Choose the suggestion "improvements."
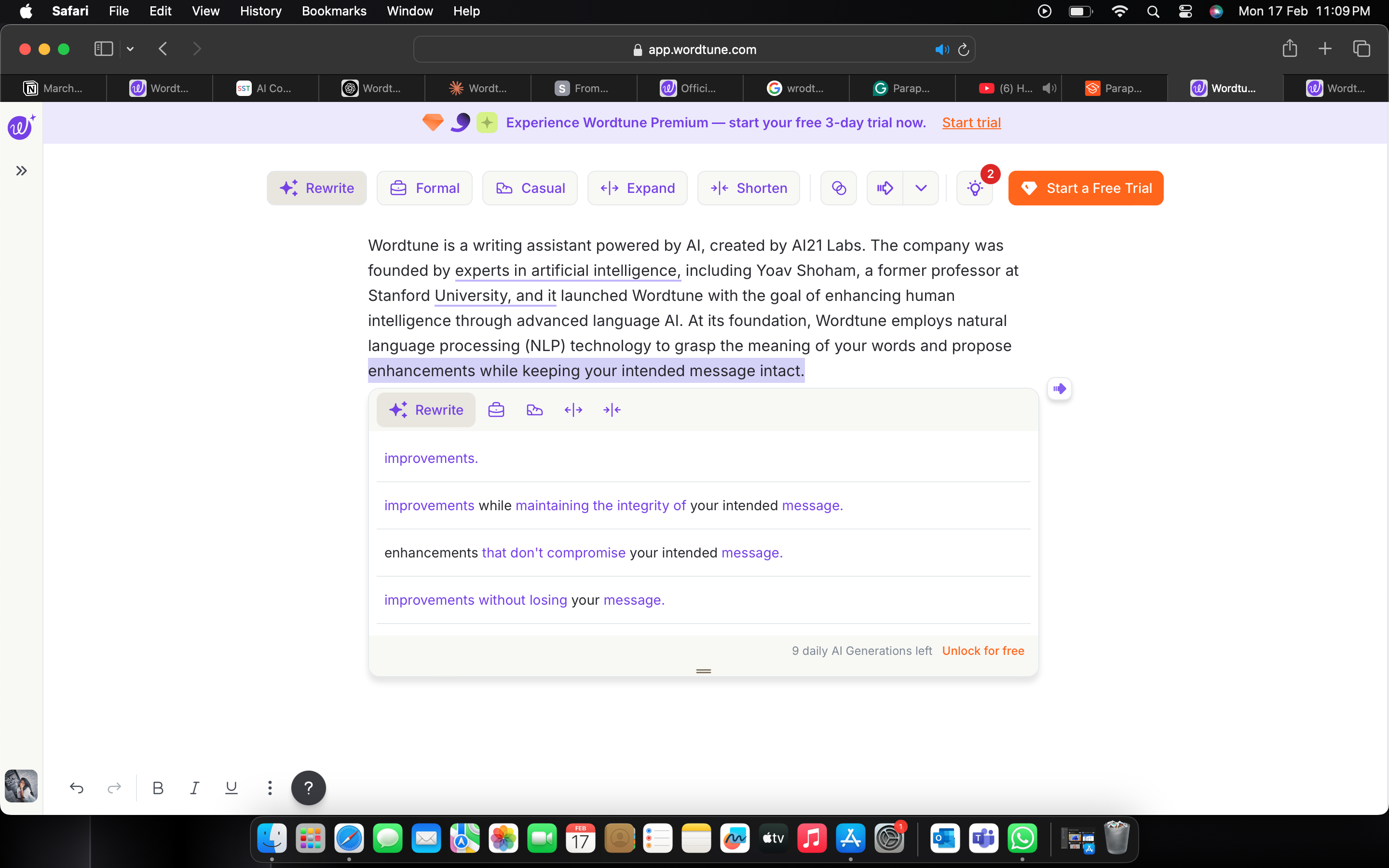1389x868 pixels. click(703, 458)
